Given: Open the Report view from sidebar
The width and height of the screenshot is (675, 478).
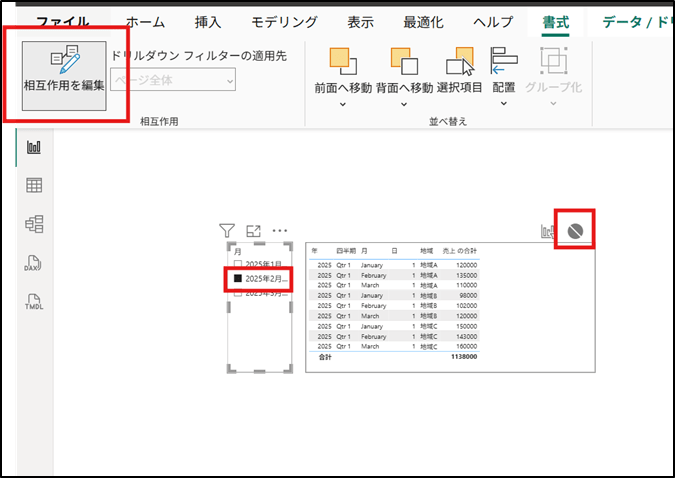Looking at the screenshot, I should coord(34,147).
